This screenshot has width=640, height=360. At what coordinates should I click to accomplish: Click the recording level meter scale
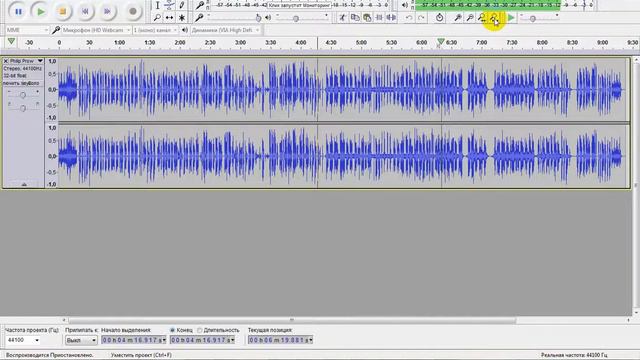coord(301,5)
